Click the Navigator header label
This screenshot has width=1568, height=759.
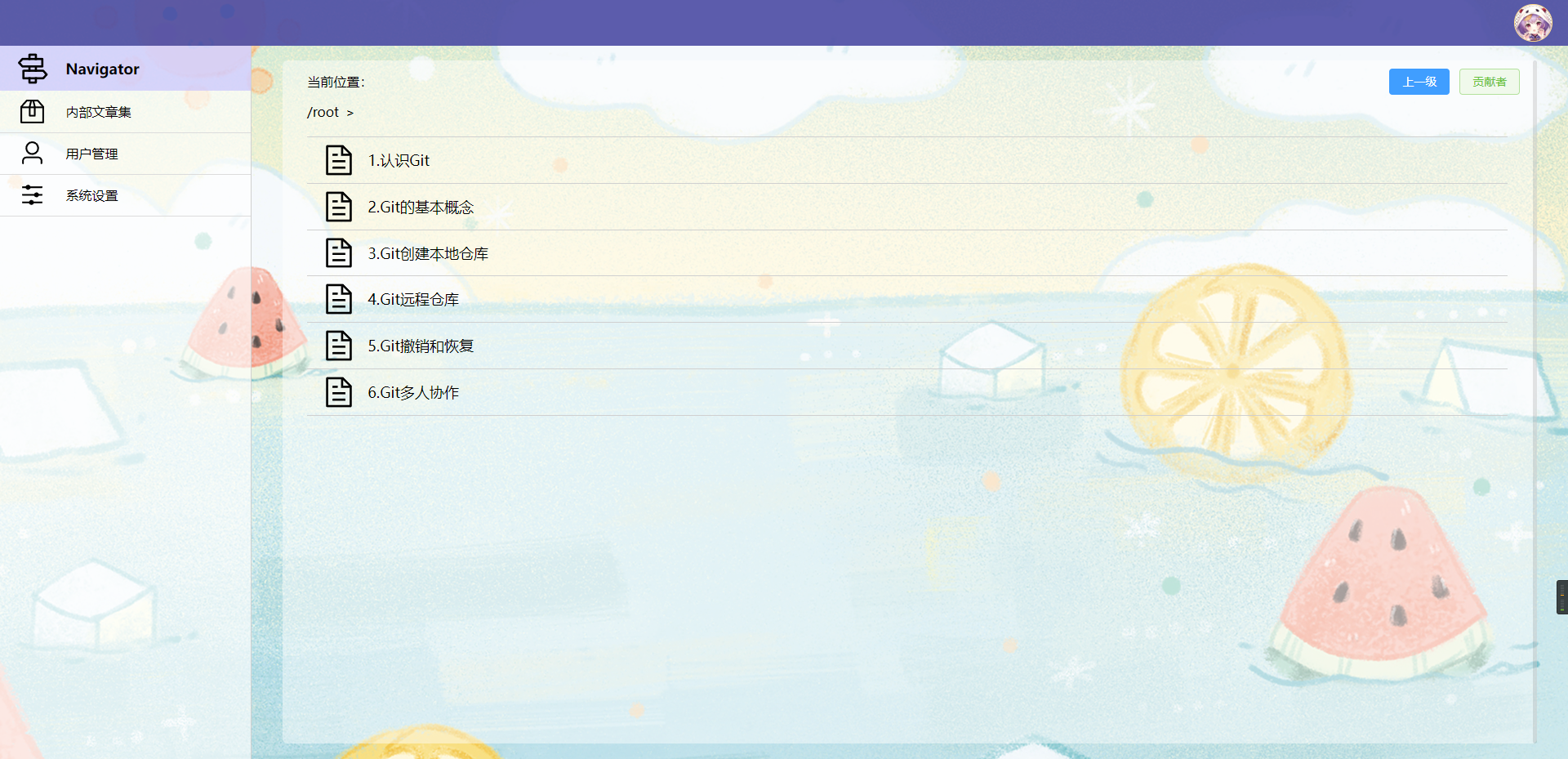point(103,69)
